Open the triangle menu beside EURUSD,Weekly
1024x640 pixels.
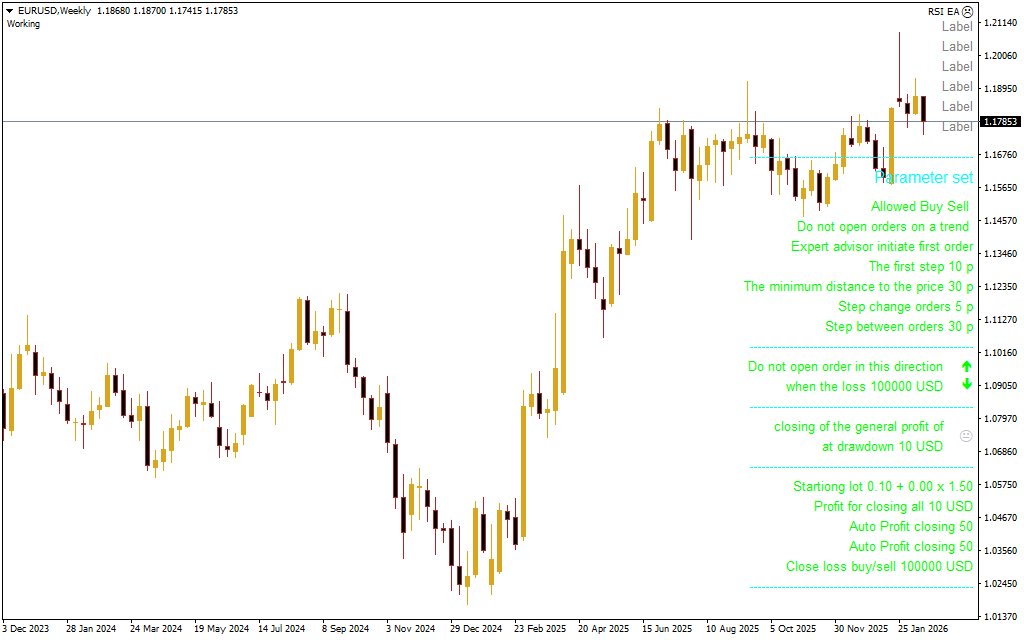click(9, 10)
